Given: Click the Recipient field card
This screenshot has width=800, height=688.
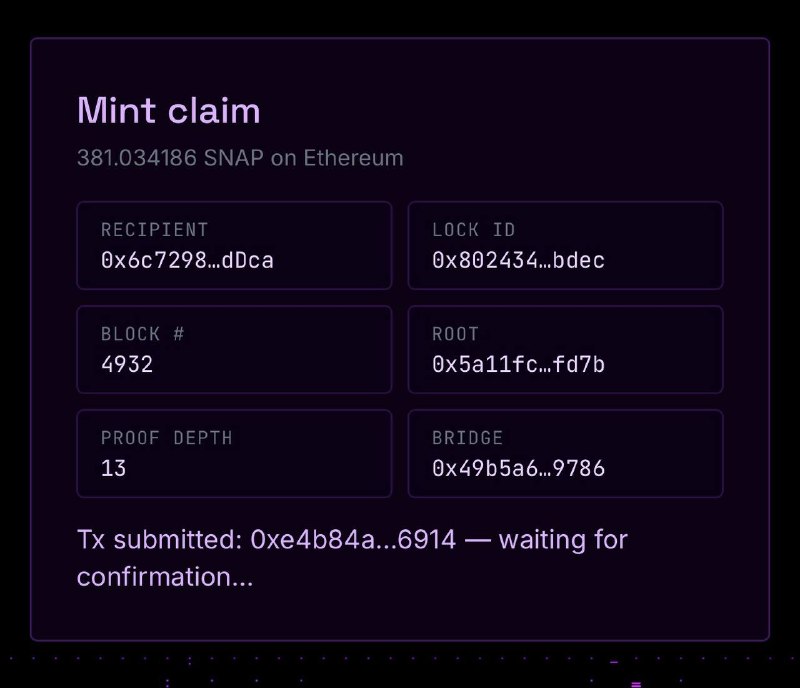Looking at the screenshot, I should 234,245.
